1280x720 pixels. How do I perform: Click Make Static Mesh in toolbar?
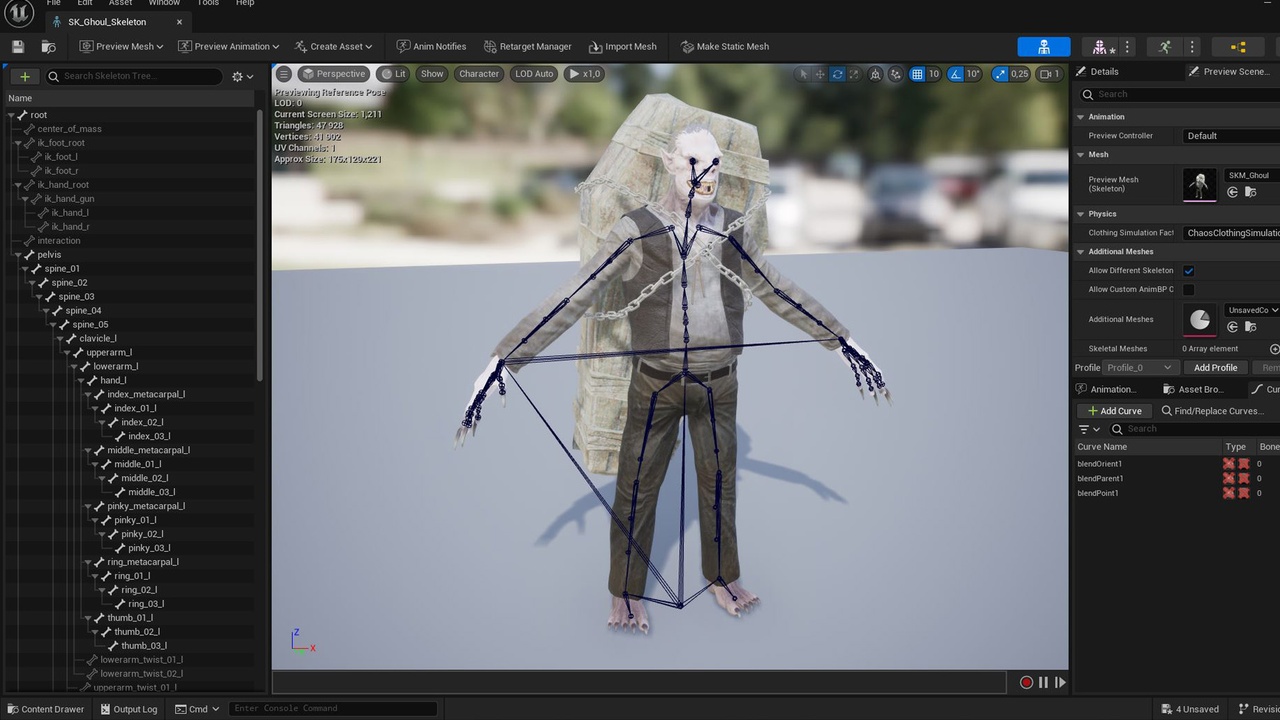click(x=725, y=46)
